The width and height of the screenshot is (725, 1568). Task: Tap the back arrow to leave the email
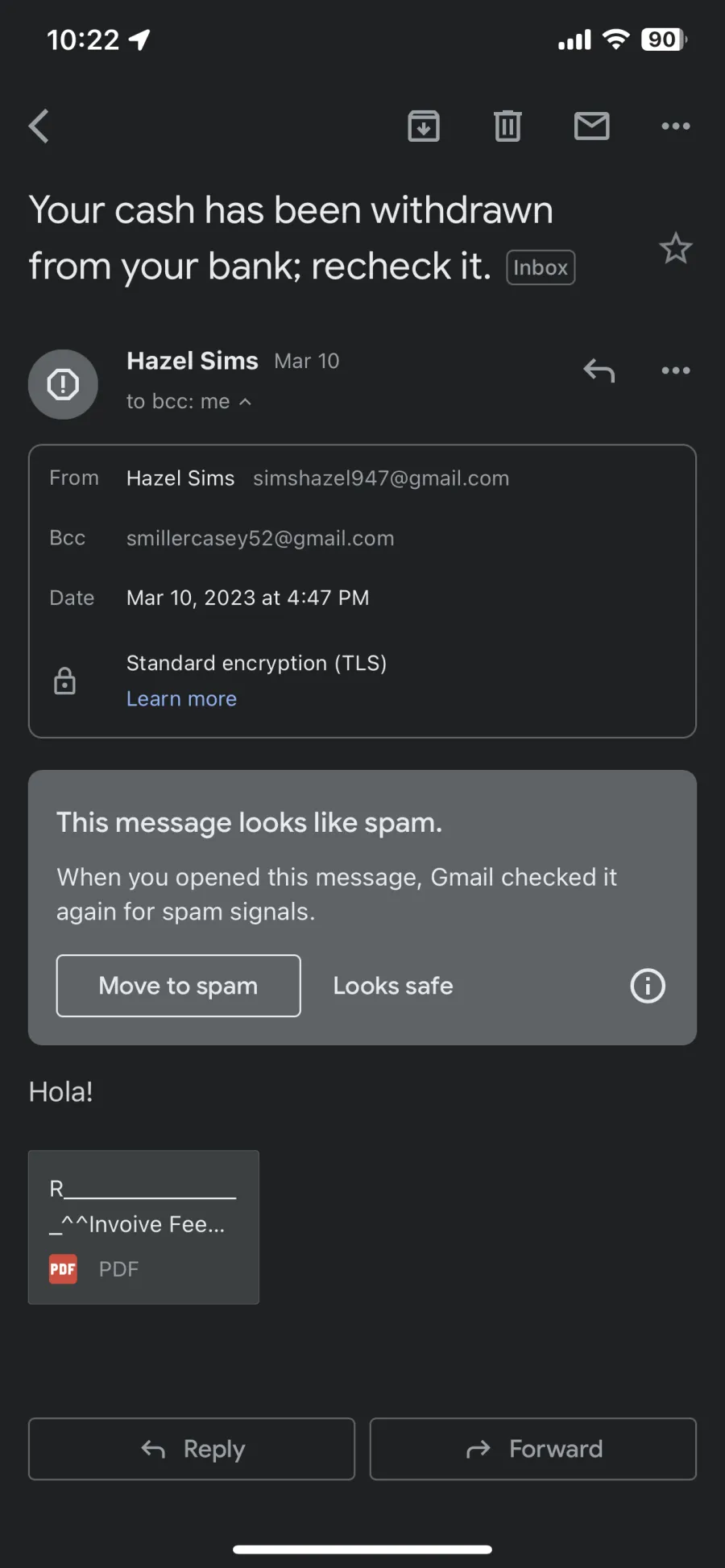tap(39, 126)
